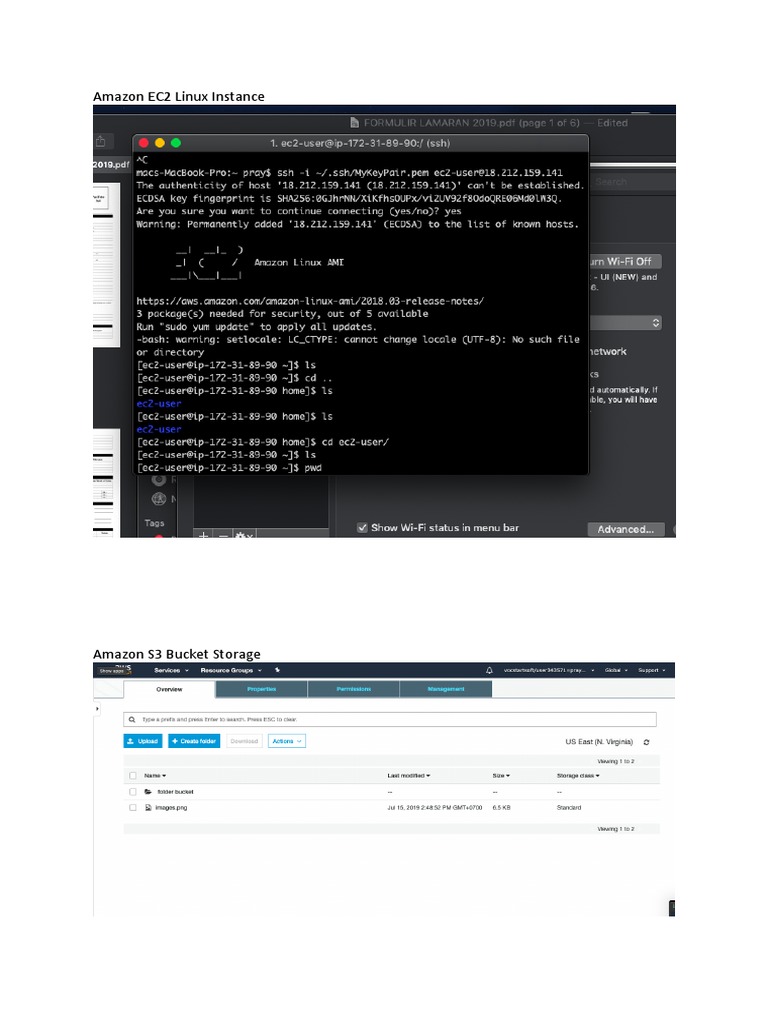Click the S3 prefix search field
The image size is (768, 1024).
click(390, 719)
